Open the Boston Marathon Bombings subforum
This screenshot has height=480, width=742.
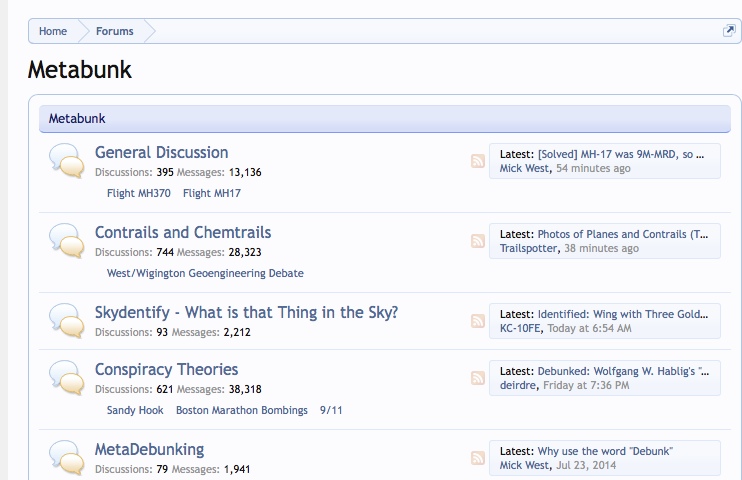(241, 410)
